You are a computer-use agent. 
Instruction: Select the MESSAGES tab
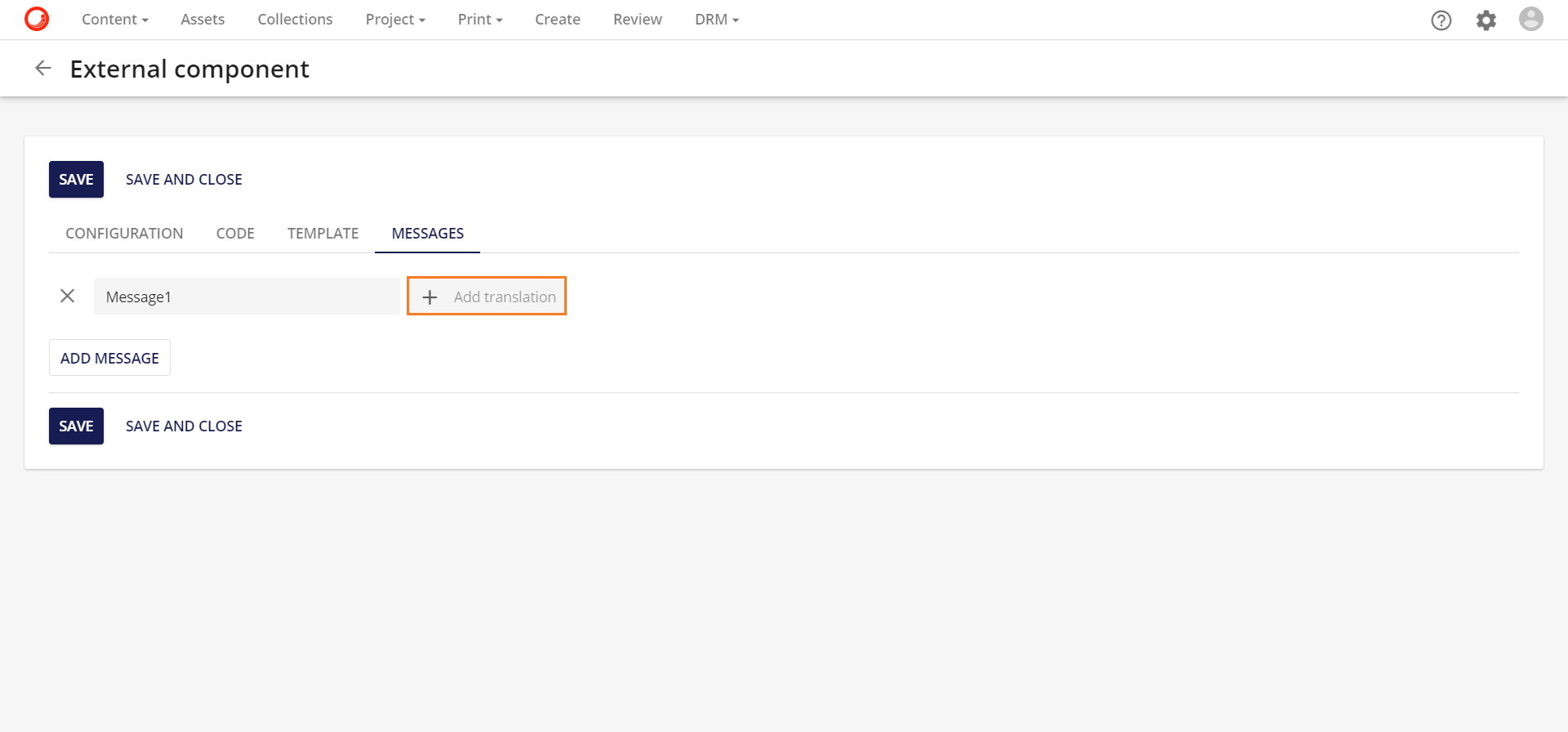(427, 234)
